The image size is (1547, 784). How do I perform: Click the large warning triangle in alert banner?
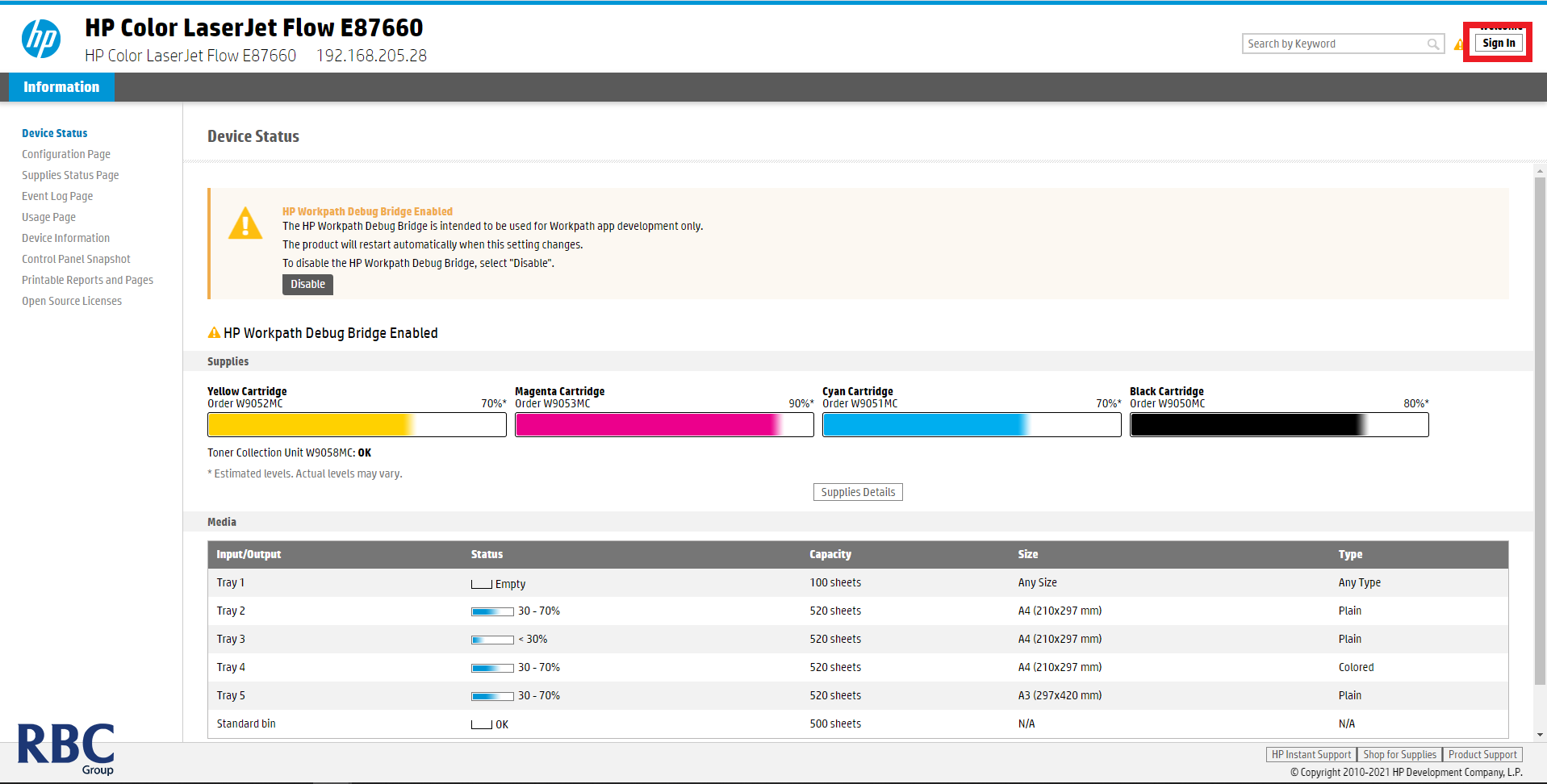click(245, 224)
